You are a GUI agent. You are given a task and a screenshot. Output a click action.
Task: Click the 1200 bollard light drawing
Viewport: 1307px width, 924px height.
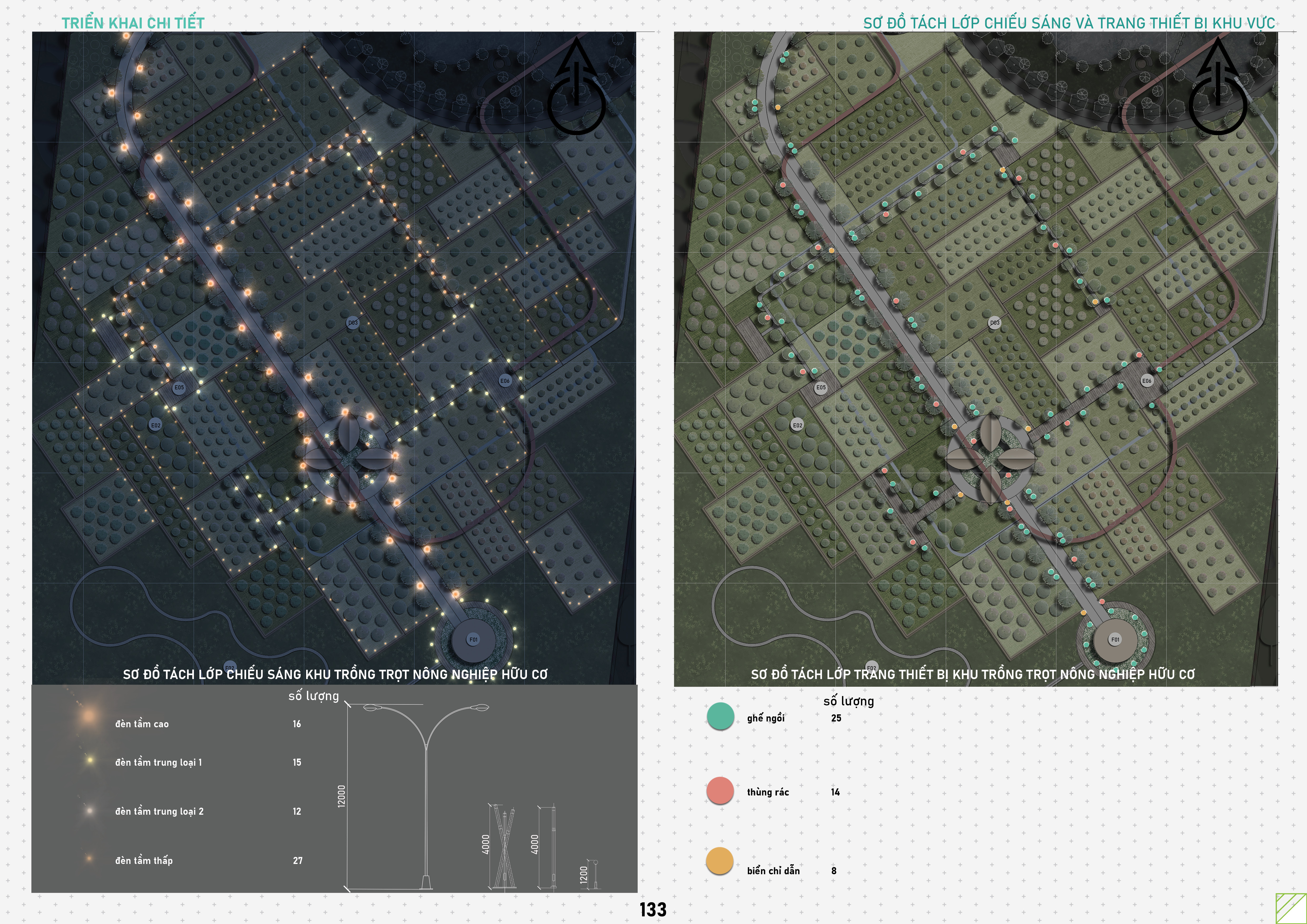coord(595,875)
